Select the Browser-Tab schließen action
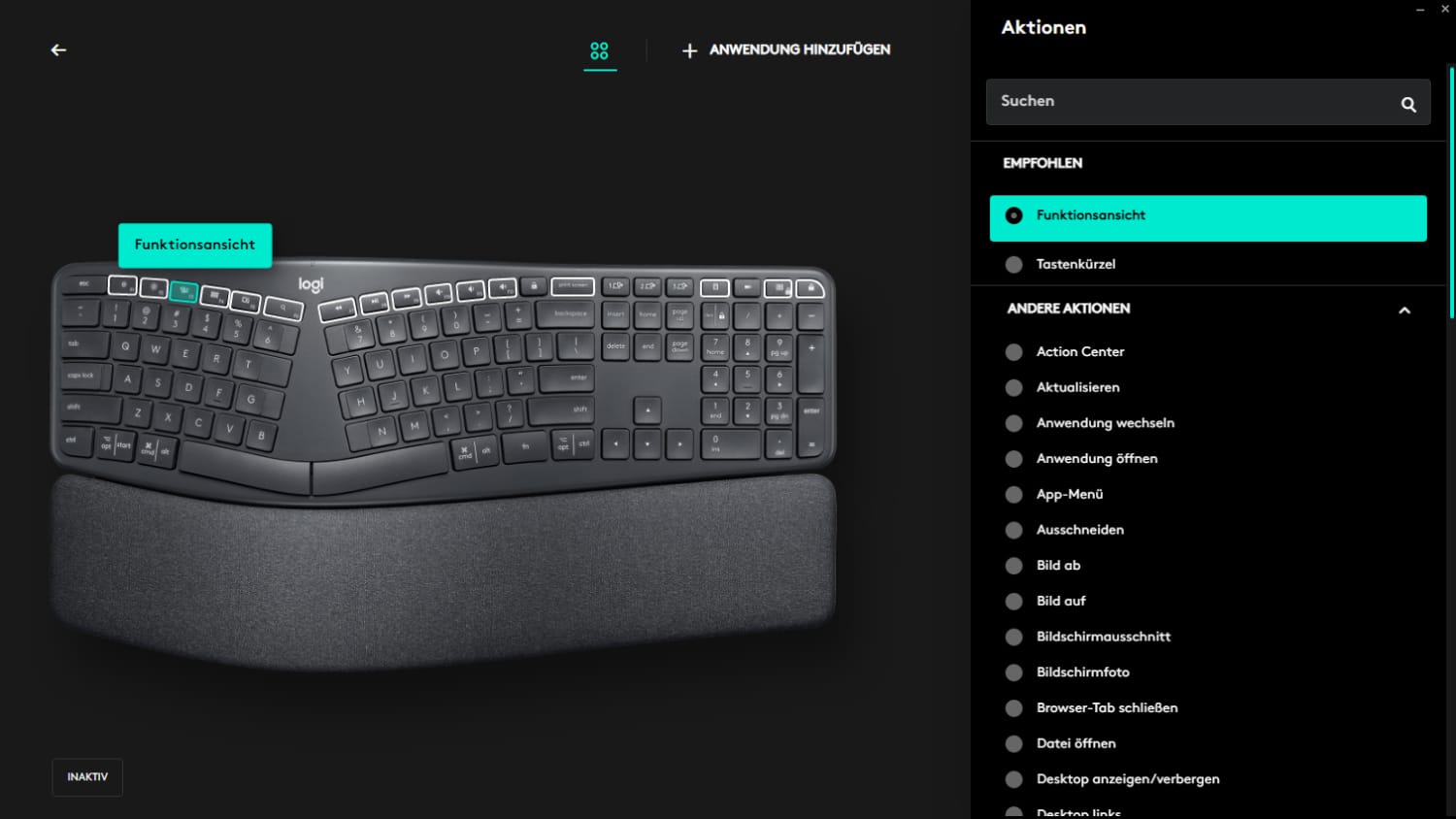The width and height of the screenshot is (1456, 819). click(1107, 707)
